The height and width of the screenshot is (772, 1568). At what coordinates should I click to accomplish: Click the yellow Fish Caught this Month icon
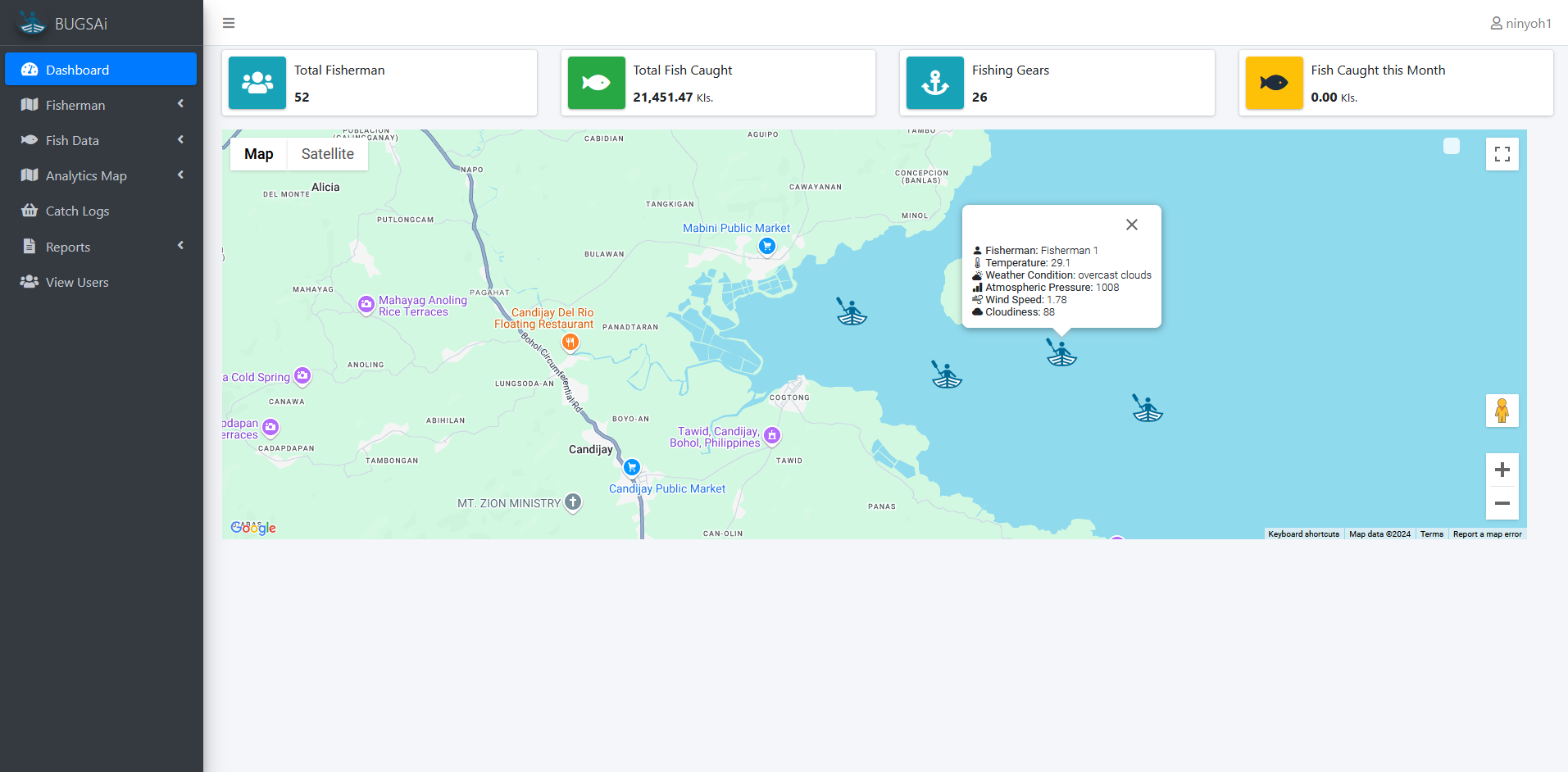click(1274, 82)
